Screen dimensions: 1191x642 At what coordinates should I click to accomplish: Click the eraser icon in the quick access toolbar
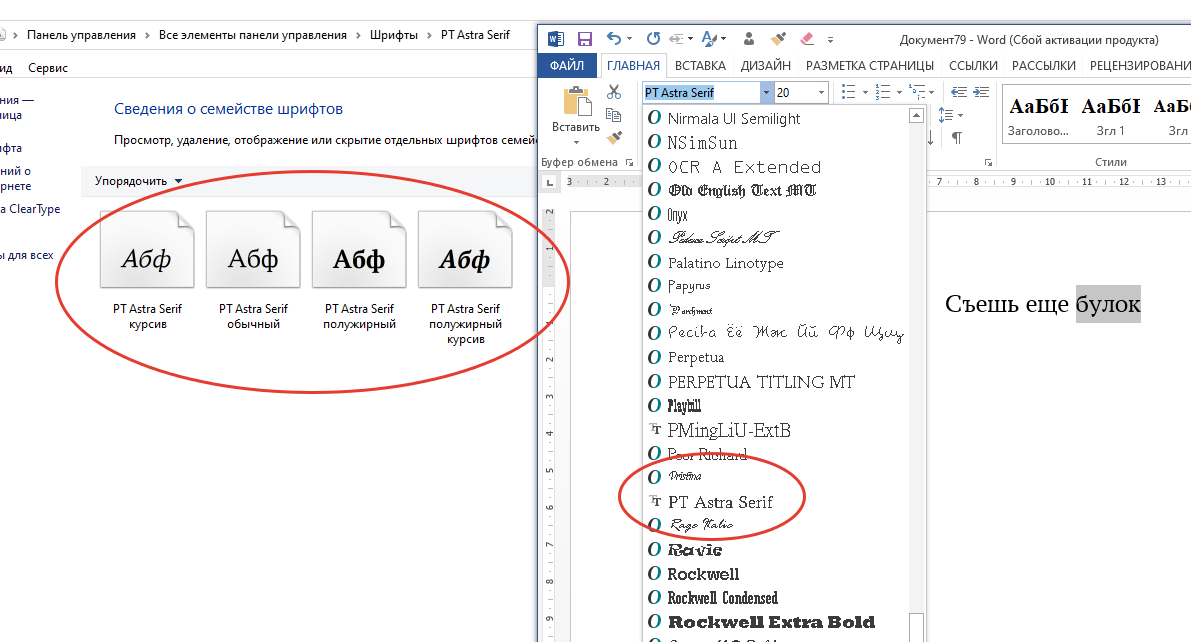(807, 39)
